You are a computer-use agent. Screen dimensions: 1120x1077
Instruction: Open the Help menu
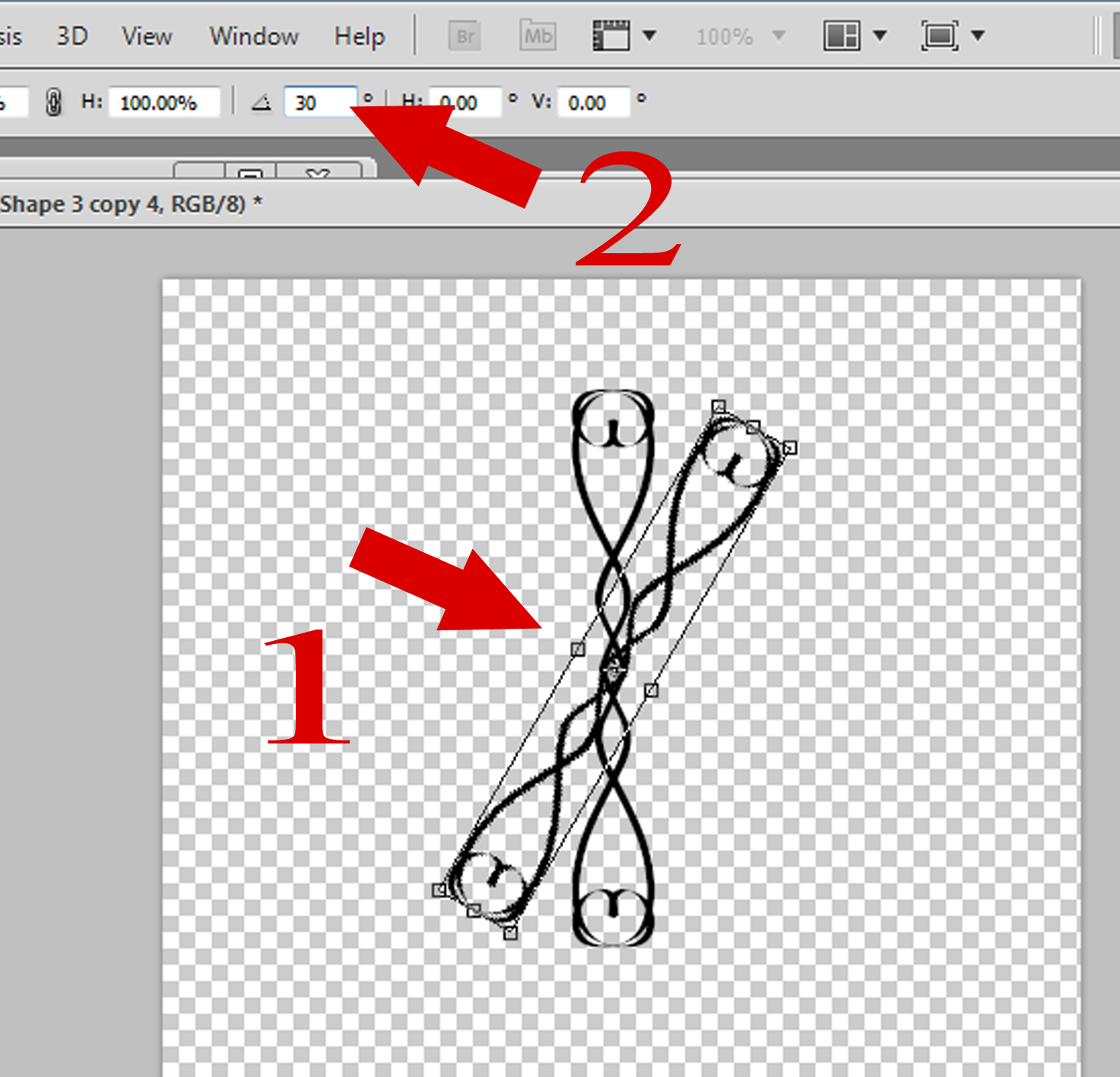point(358,35)
